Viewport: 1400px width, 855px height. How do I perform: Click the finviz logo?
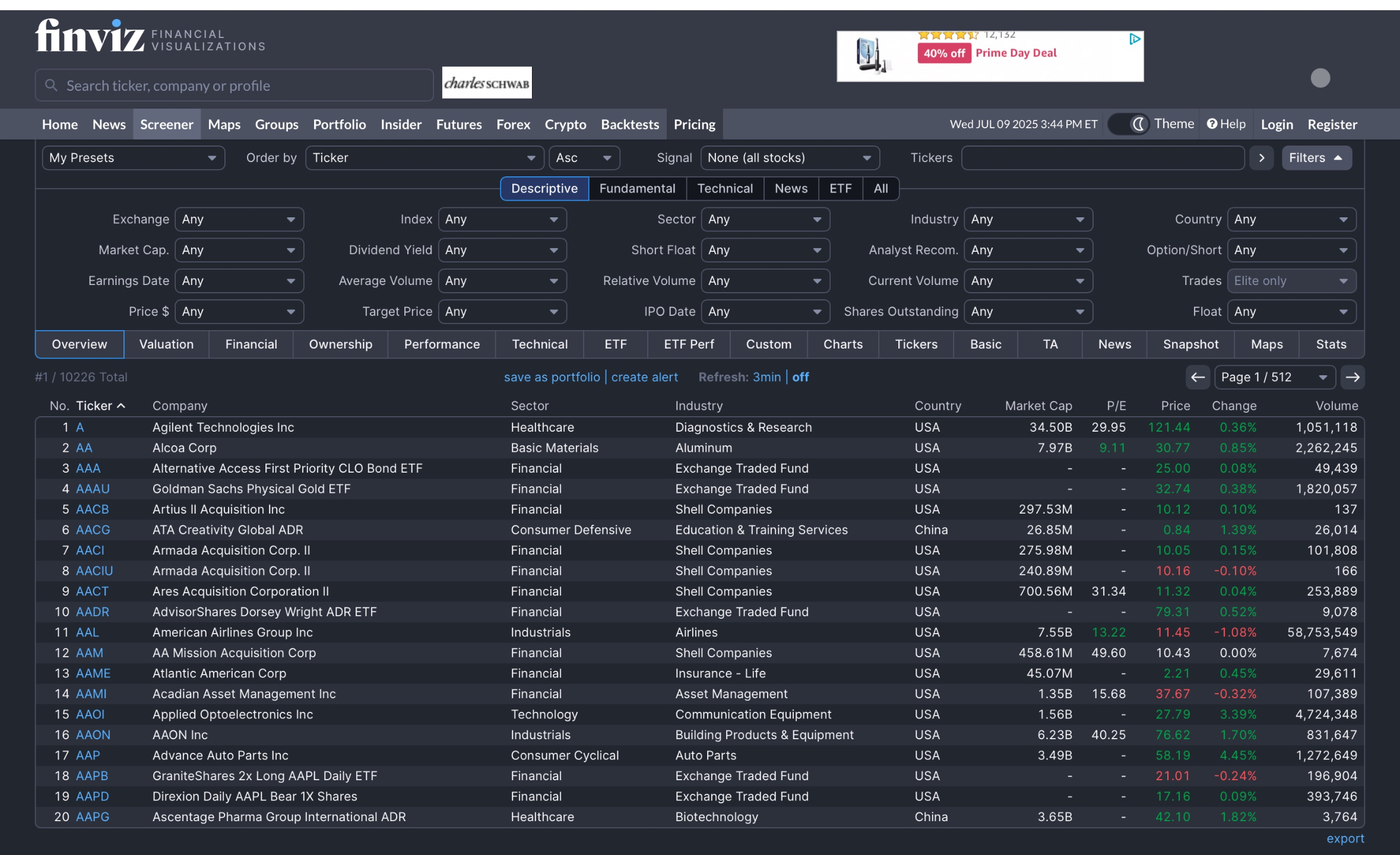90,36
